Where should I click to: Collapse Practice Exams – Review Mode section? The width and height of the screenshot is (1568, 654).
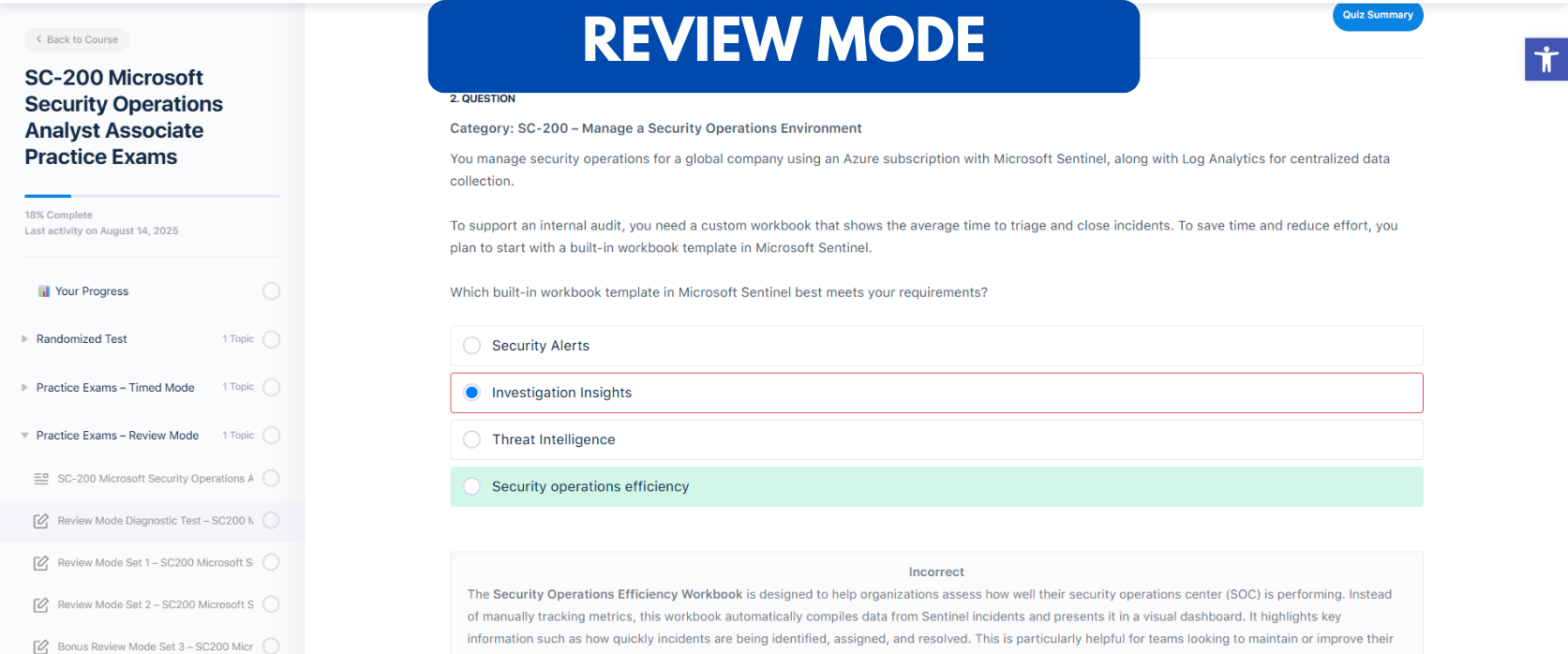point(25,436)
